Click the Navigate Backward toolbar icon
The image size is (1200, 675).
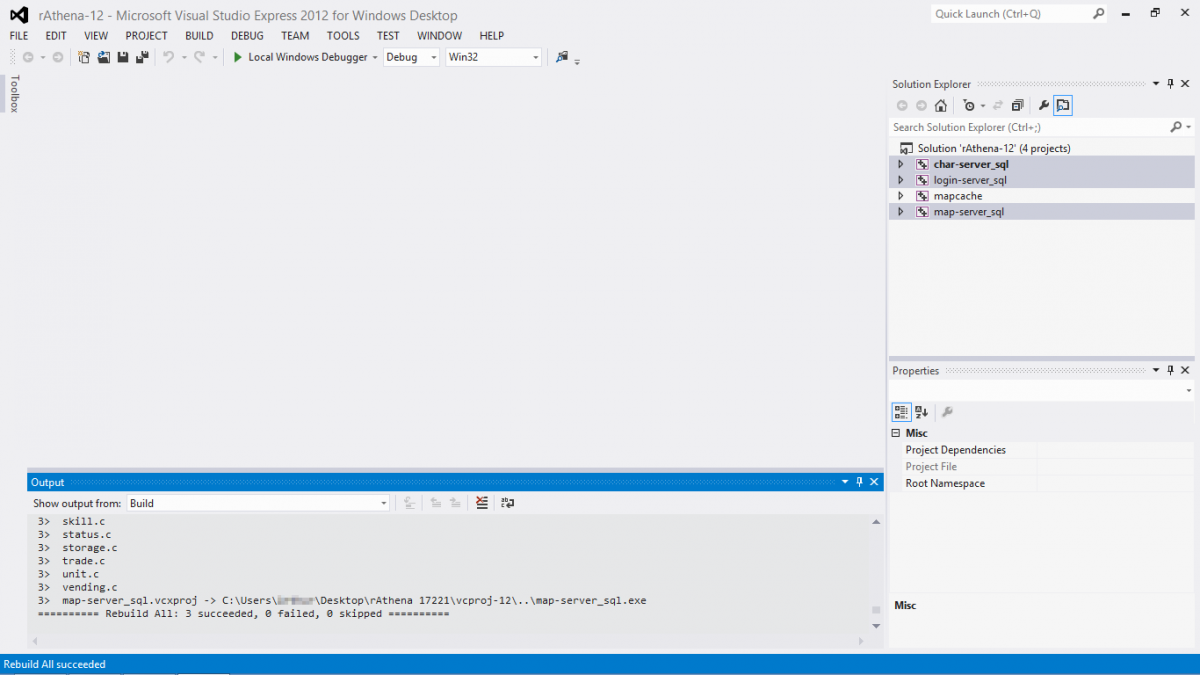point(28,57)
